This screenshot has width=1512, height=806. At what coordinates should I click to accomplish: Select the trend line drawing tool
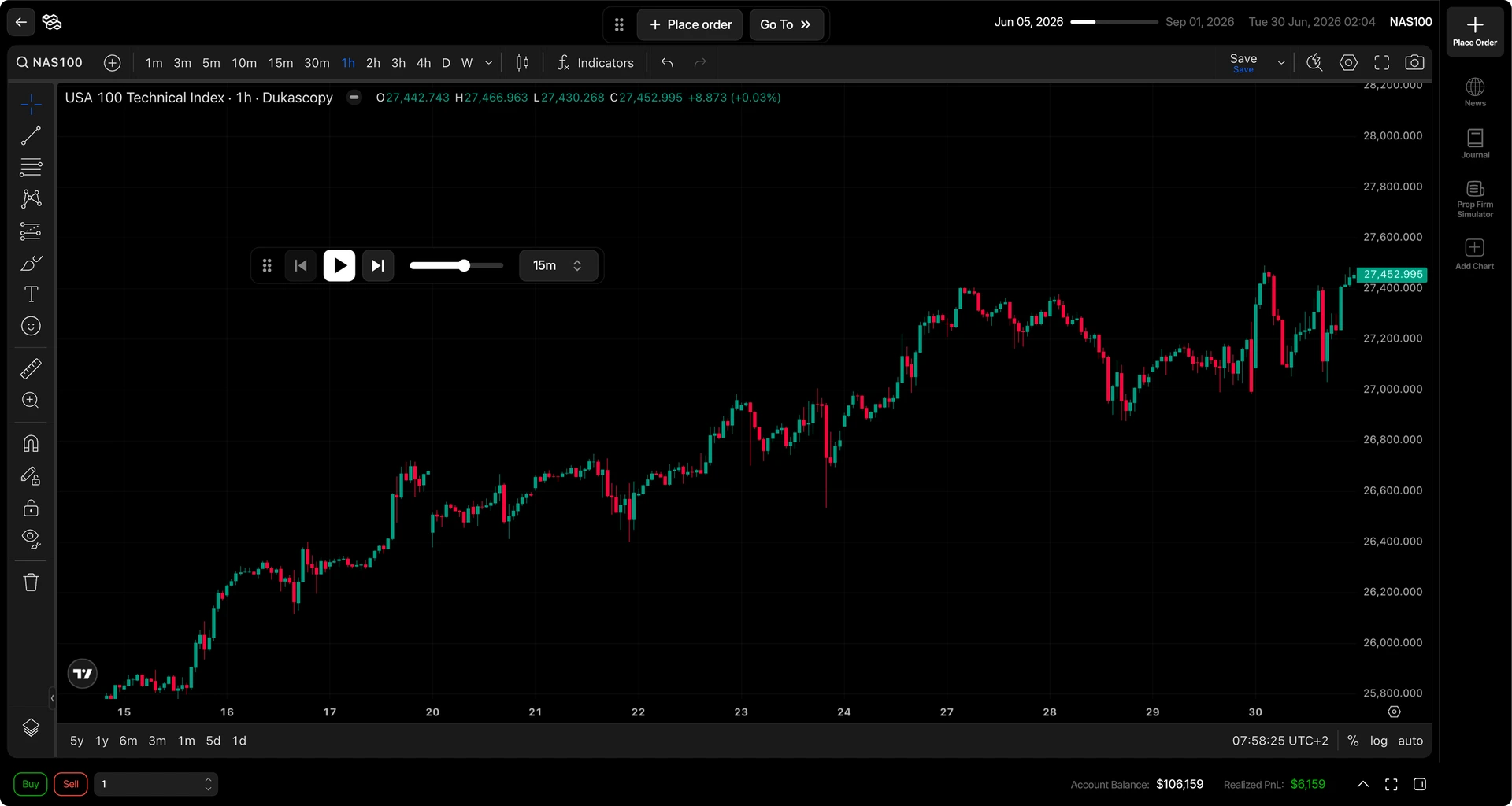31,135
